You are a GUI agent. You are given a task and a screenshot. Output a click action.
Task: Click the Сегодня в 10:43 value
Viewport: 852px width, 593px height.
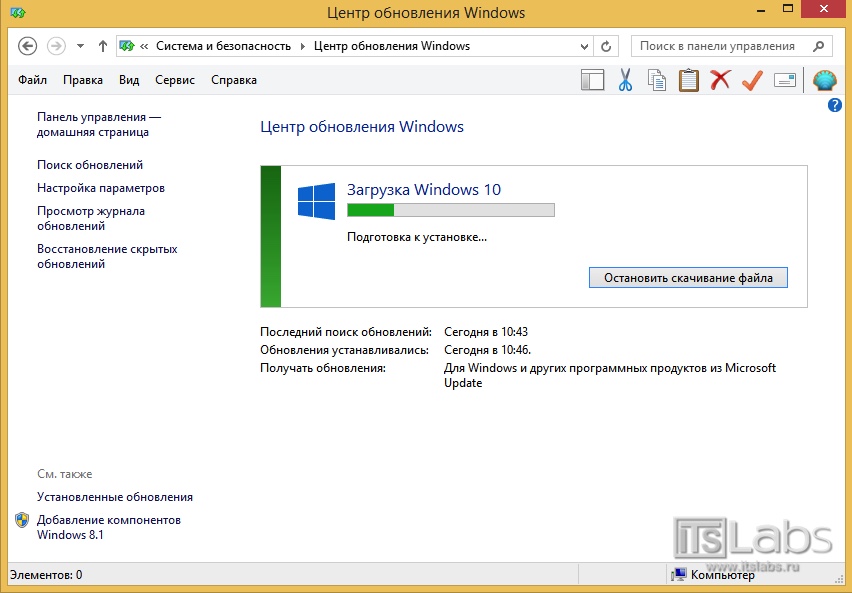[x=486, y=332]
